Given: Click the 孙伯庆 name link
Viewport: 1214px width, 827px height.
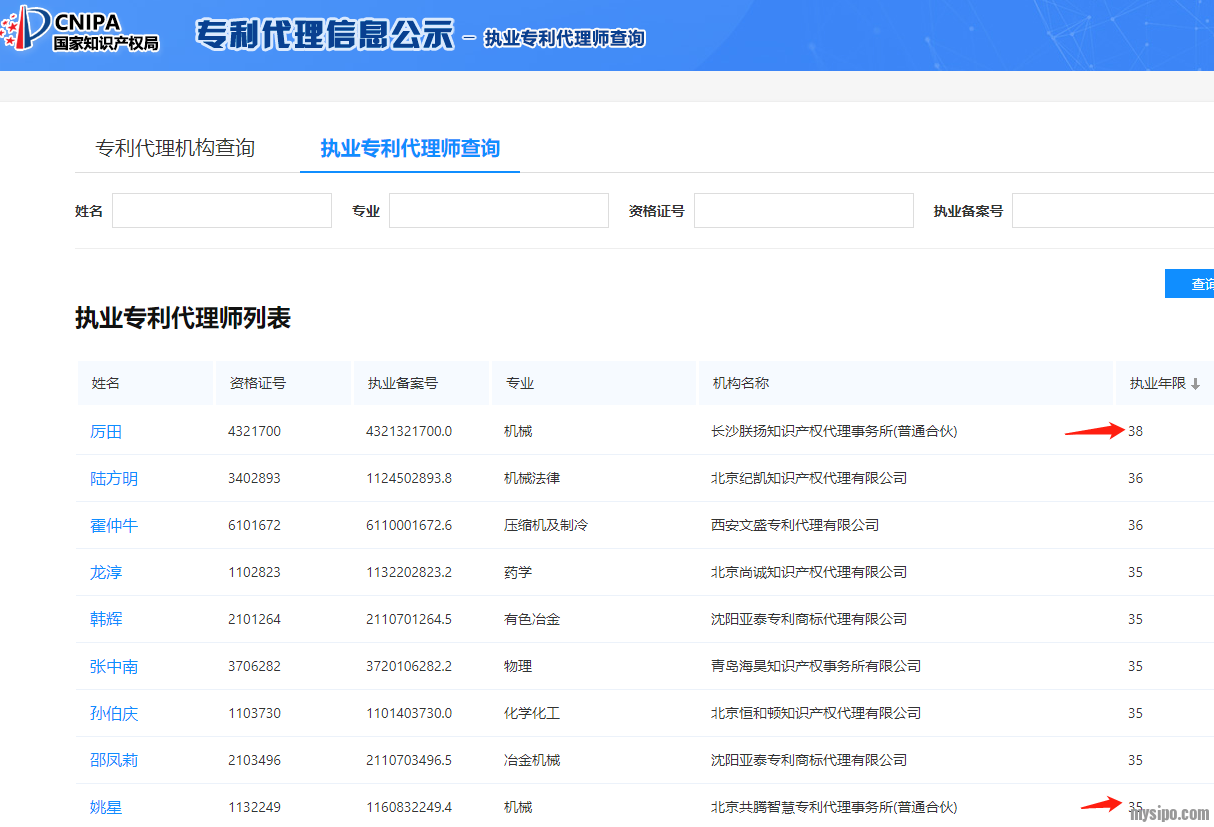Looking at the screenshot, I should [x=114, y=714].
